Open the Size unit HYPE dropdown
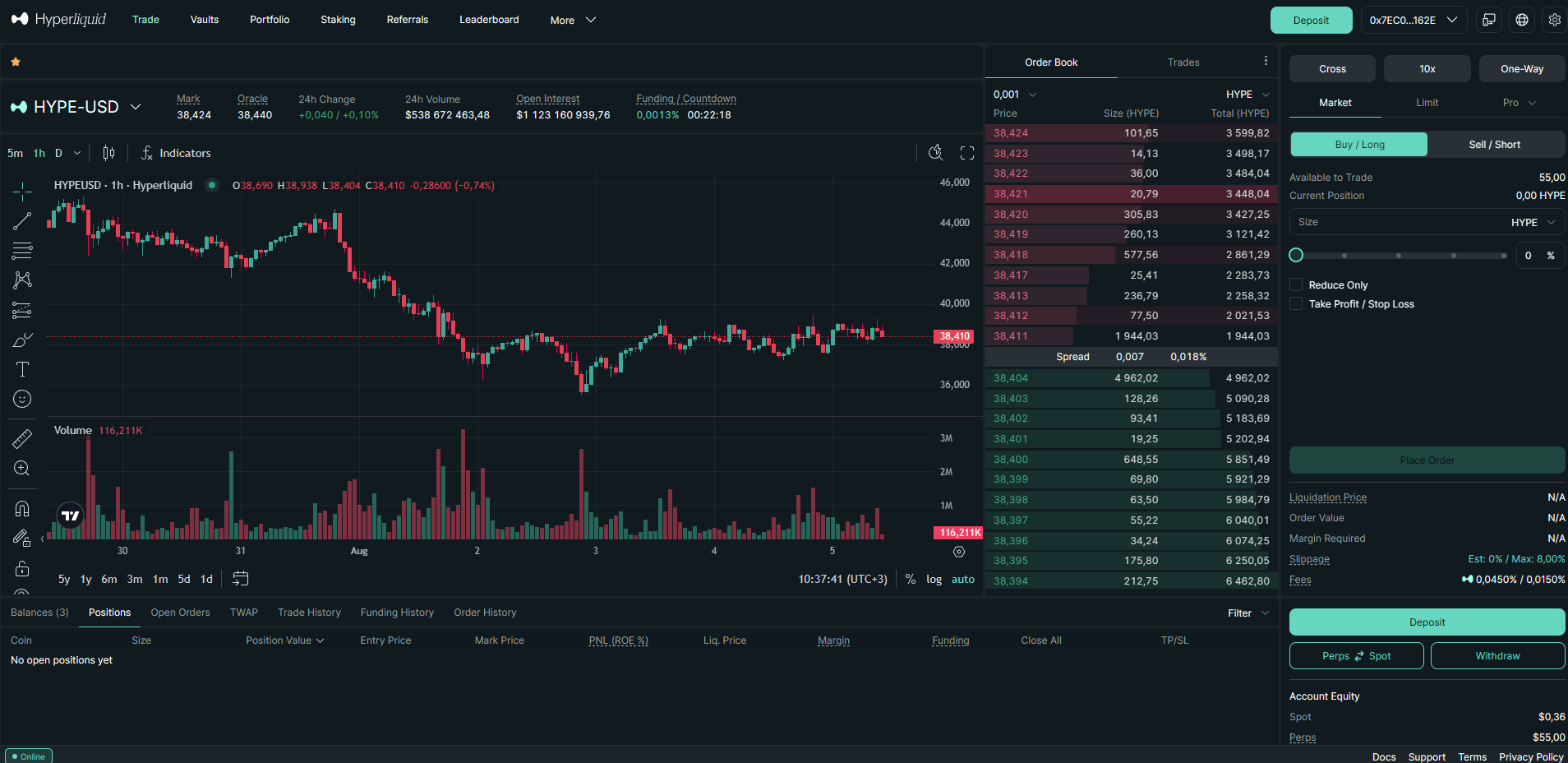 tap(1533, 222)
